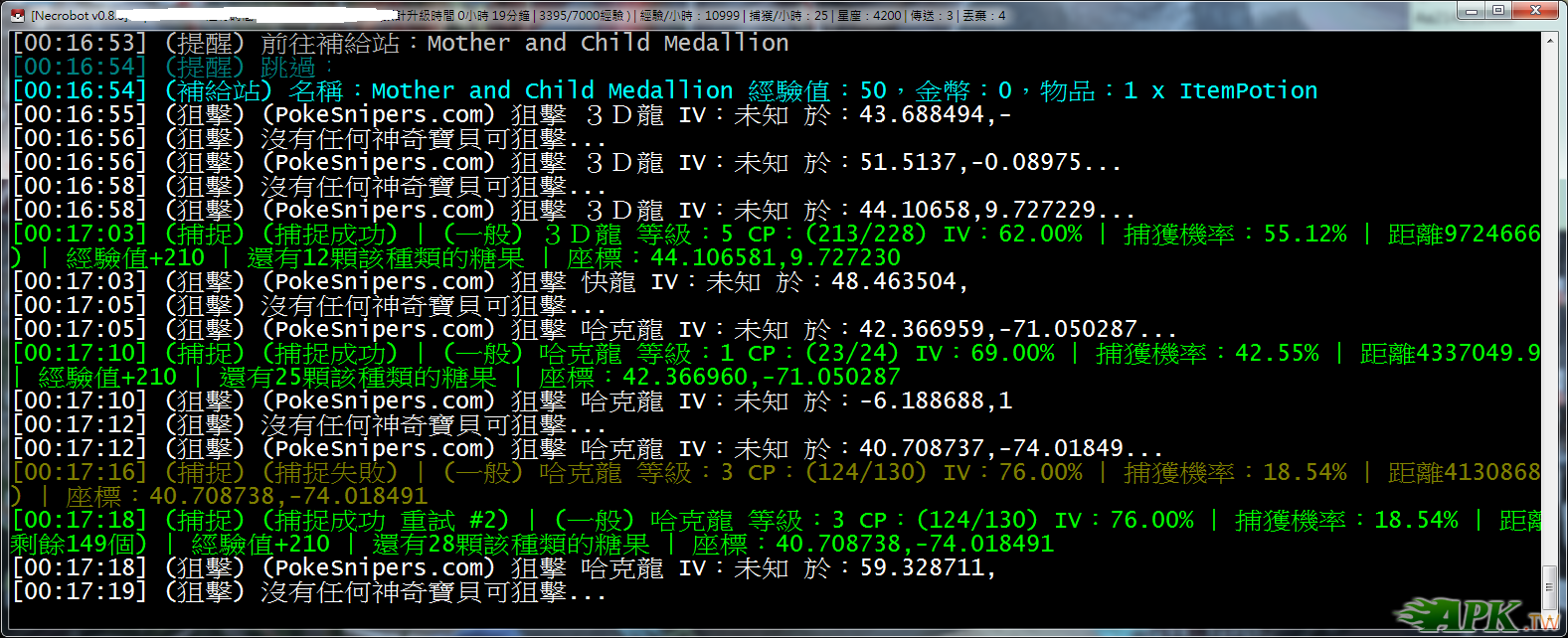Maximize the Necrobot console window

point(1498,11)
